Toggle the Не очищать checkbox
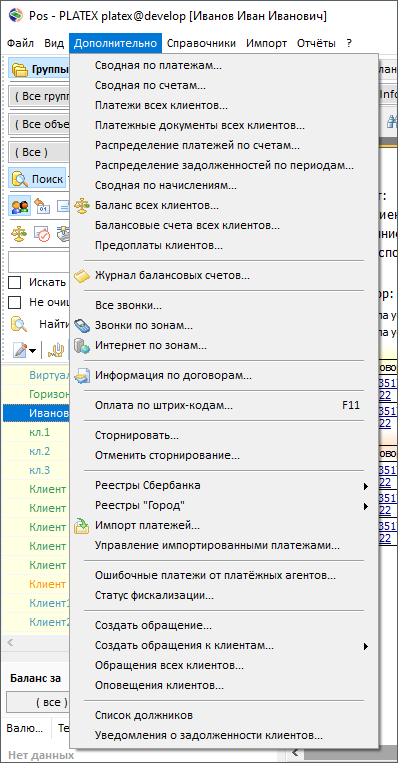The width and height of the screenshot is (398, 763). point(15,302)
